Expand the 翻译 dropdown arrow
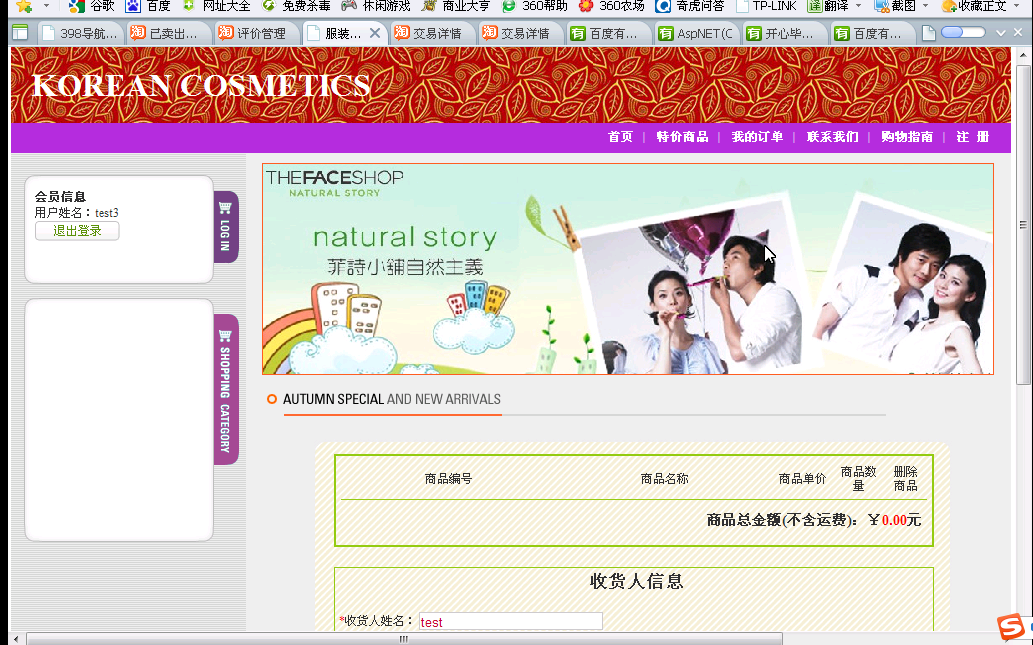 tap(858, 6)
